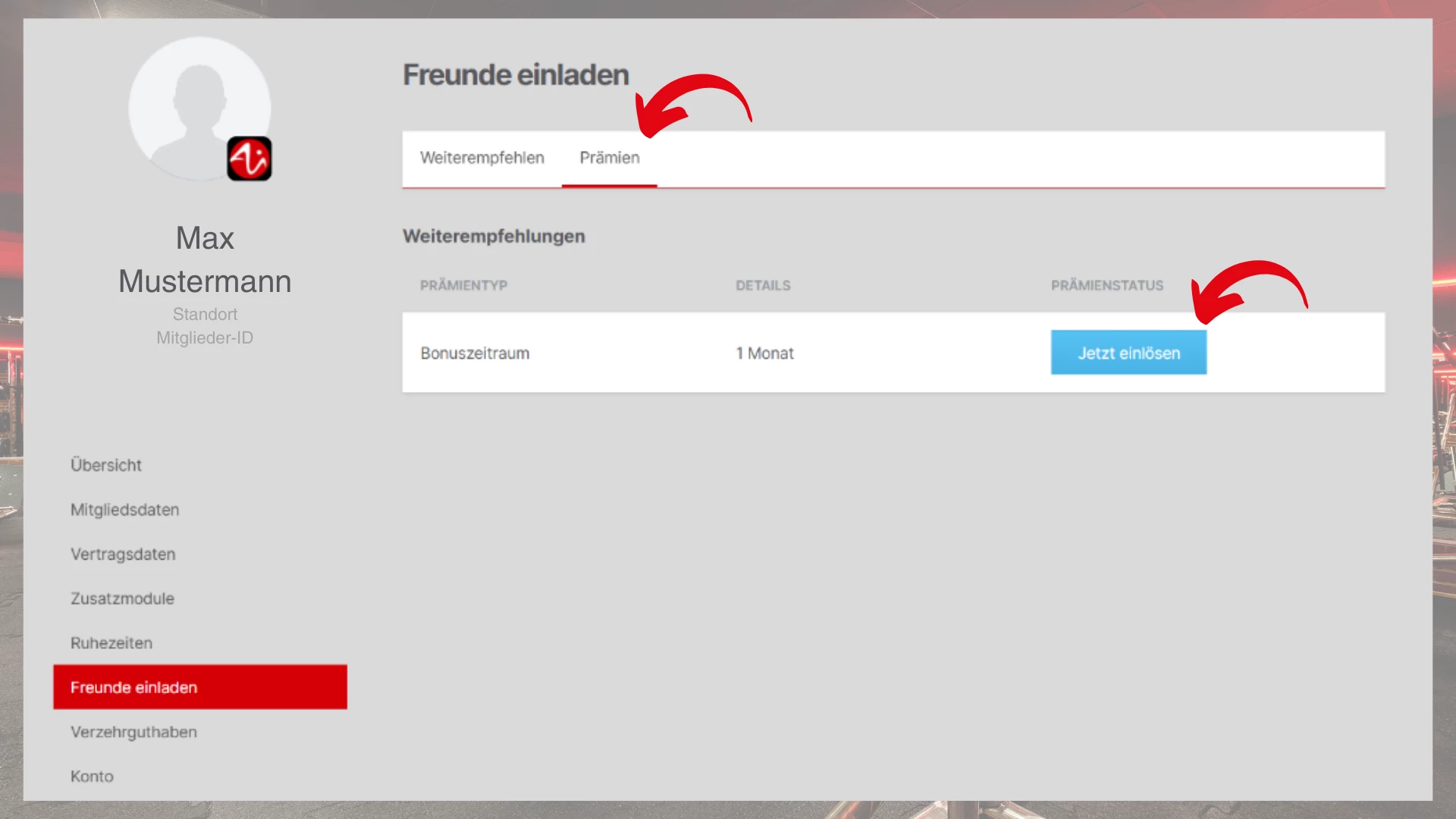Click the DETAILS column header

[763, 285]
